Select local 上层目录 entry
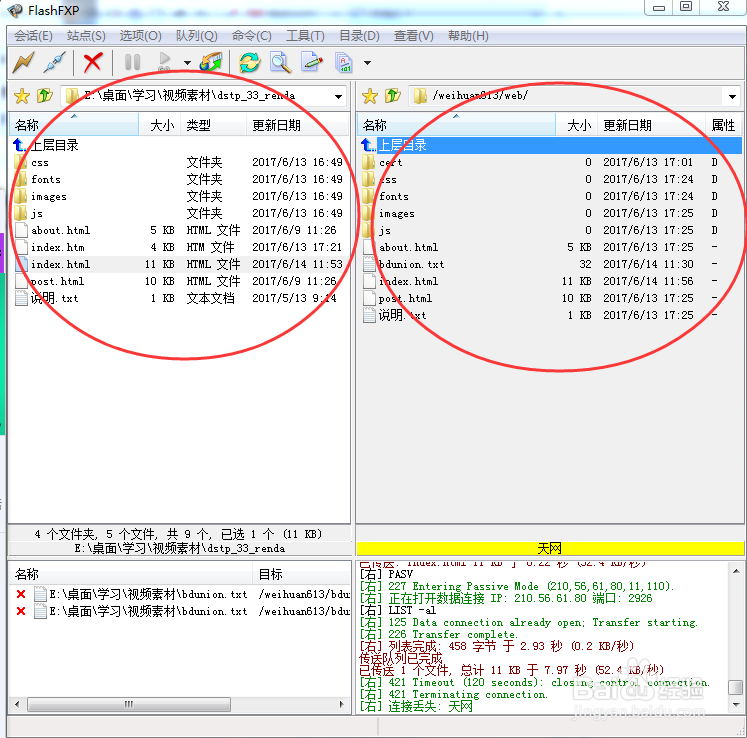Screen dimensions: 747x738 (x=46, y=145)
